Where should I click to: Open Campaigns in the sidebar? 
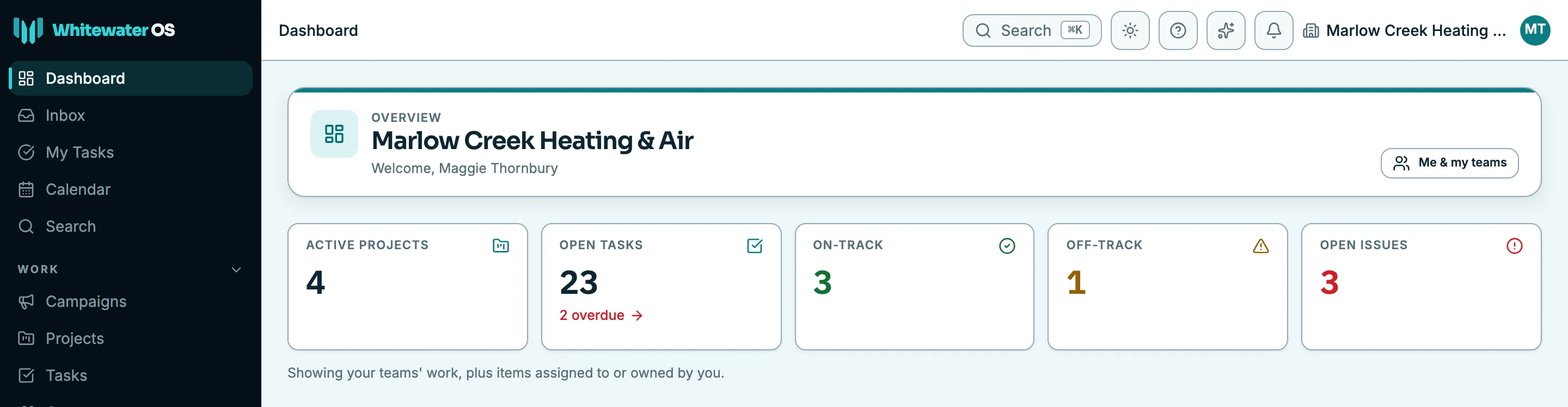tap(130, 302)
